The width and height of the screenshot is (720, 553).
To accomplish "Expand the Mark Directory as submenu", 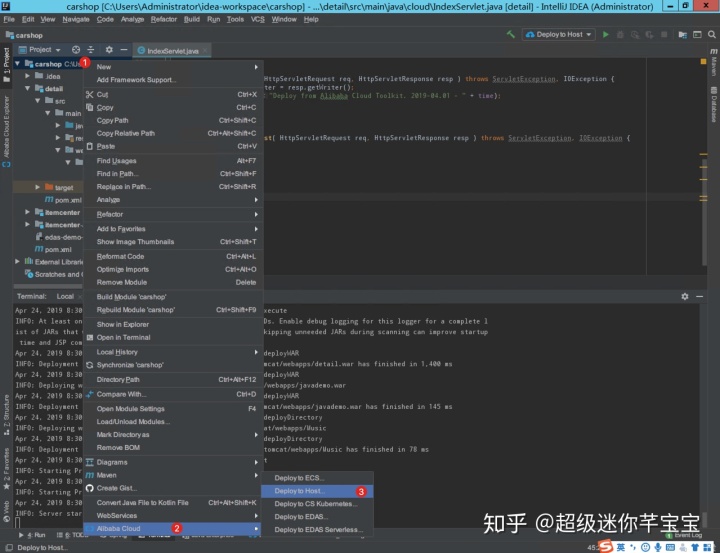I will (x=173, y=434).
